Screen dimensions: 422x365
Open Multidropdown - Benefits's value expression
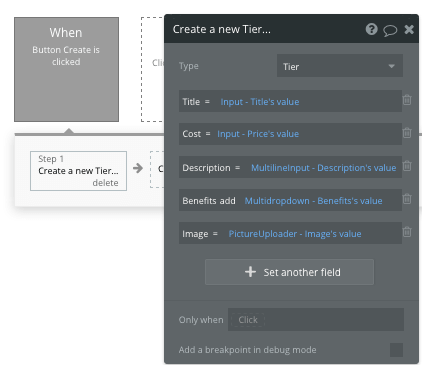point(313,201)
